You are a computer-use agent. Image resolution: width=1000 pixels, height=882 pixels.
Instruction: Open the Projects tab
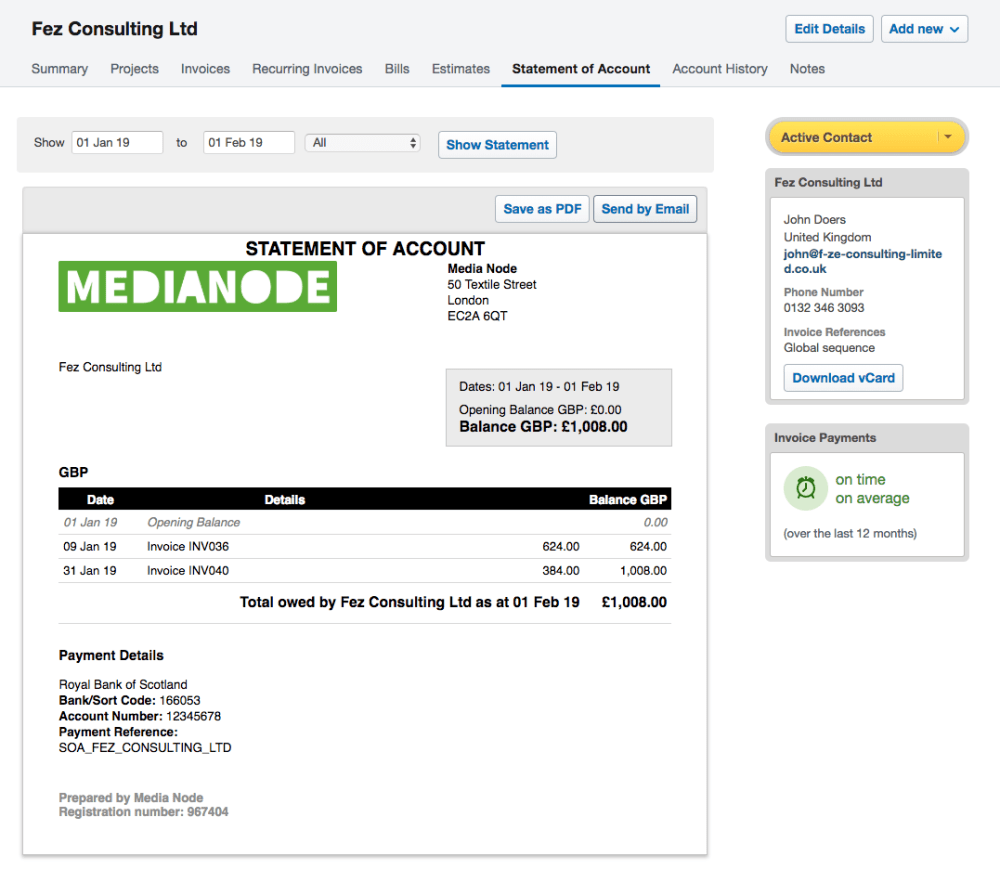tap(134, 69)
